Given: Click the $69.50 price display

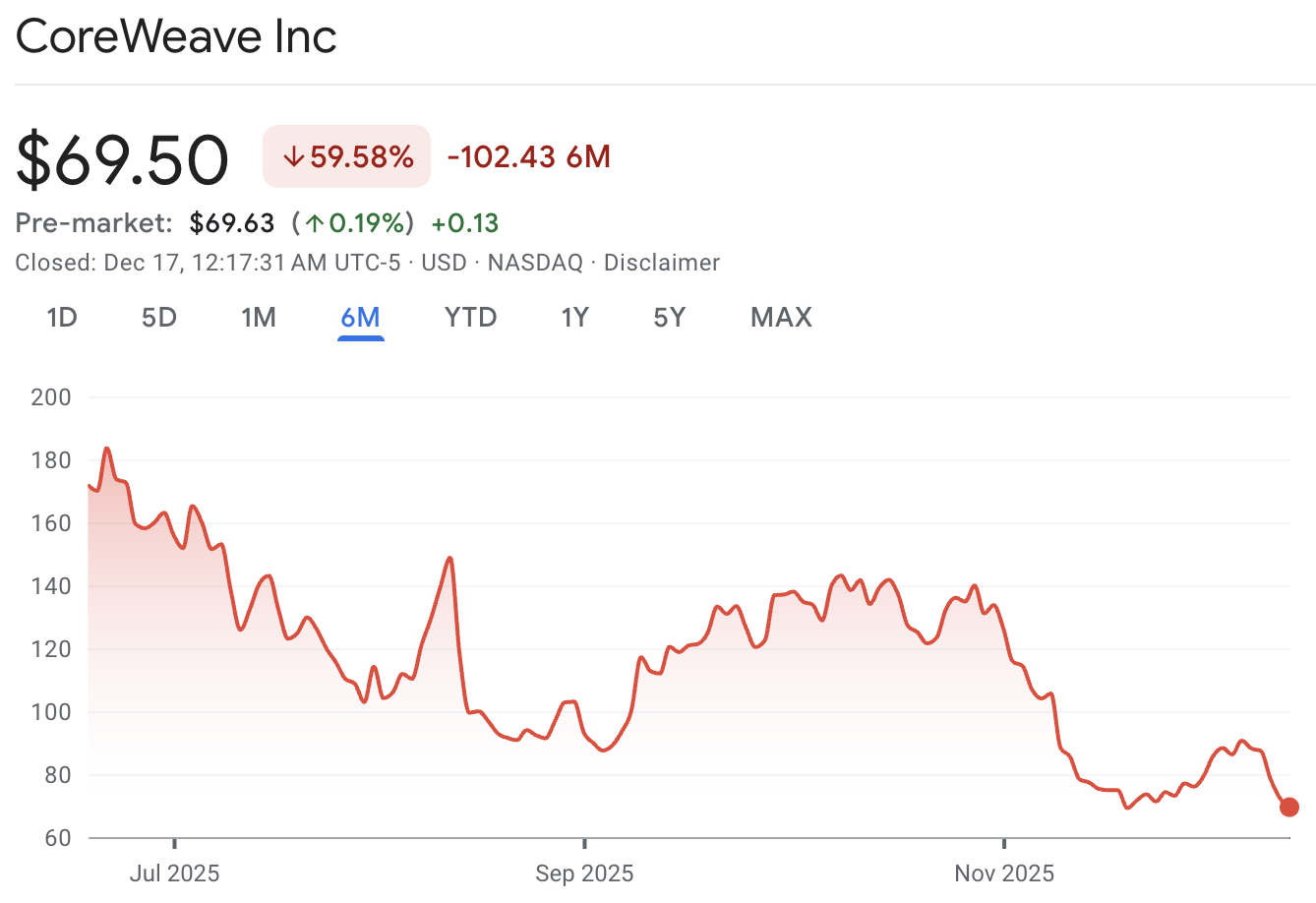Looking at the screenshot, I should [x=120, y=157].
